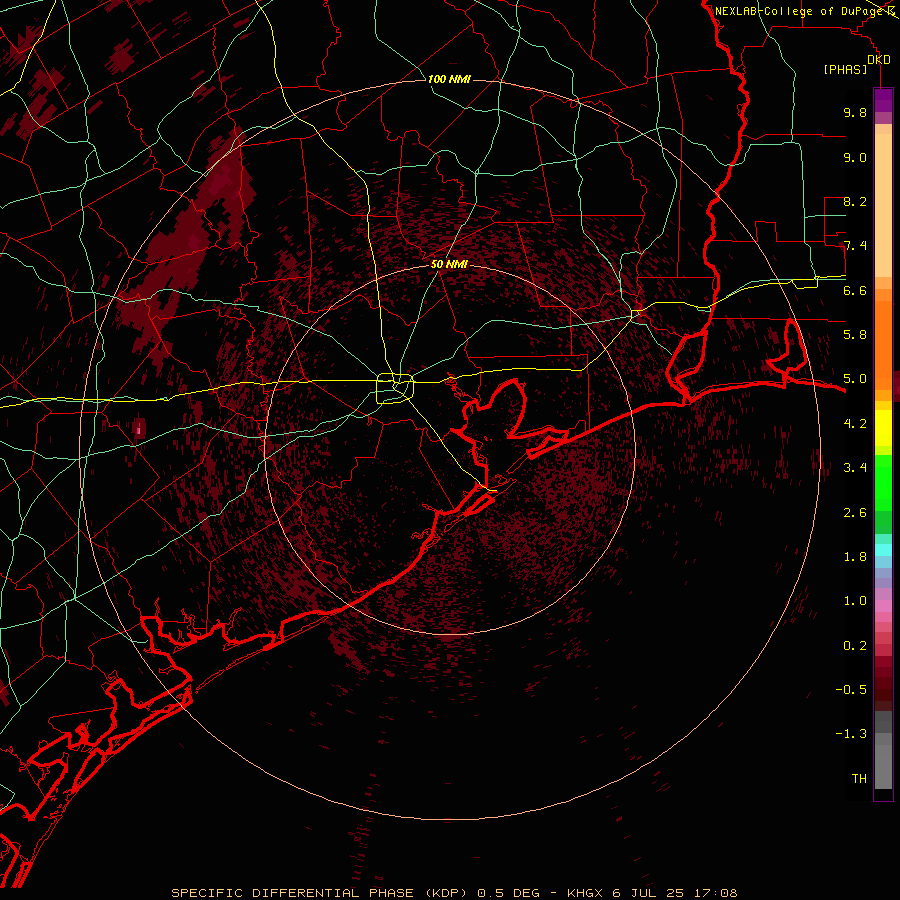Click the 3.4 scale value

(855, 468)
